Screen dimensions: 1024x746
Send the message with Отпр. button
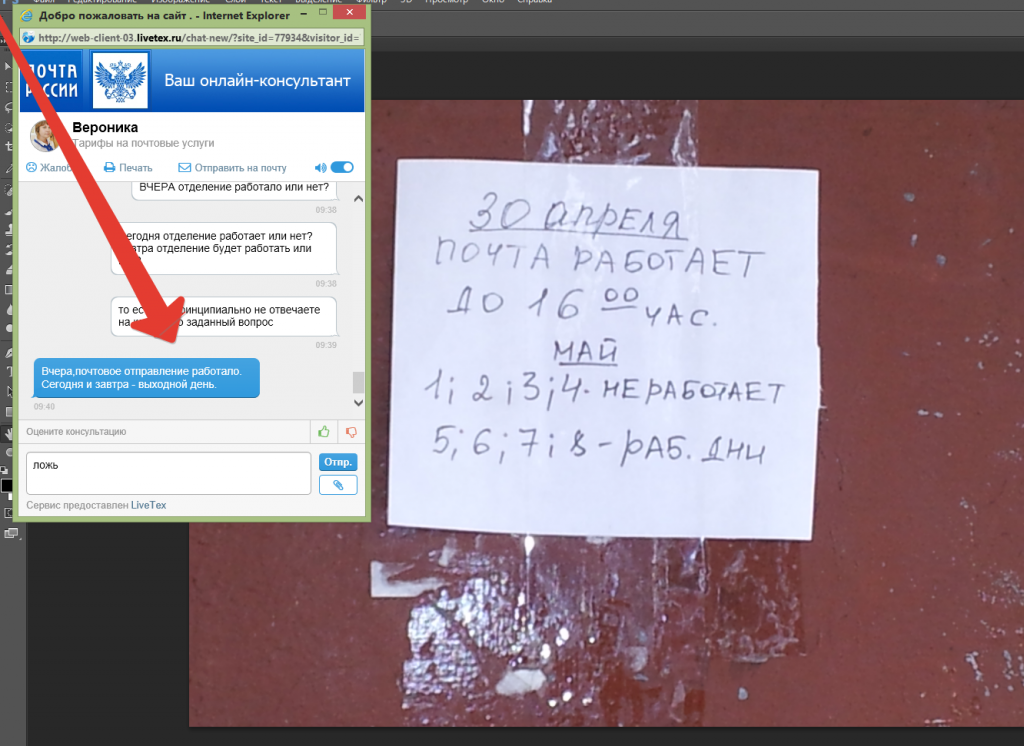coord(338,462)
